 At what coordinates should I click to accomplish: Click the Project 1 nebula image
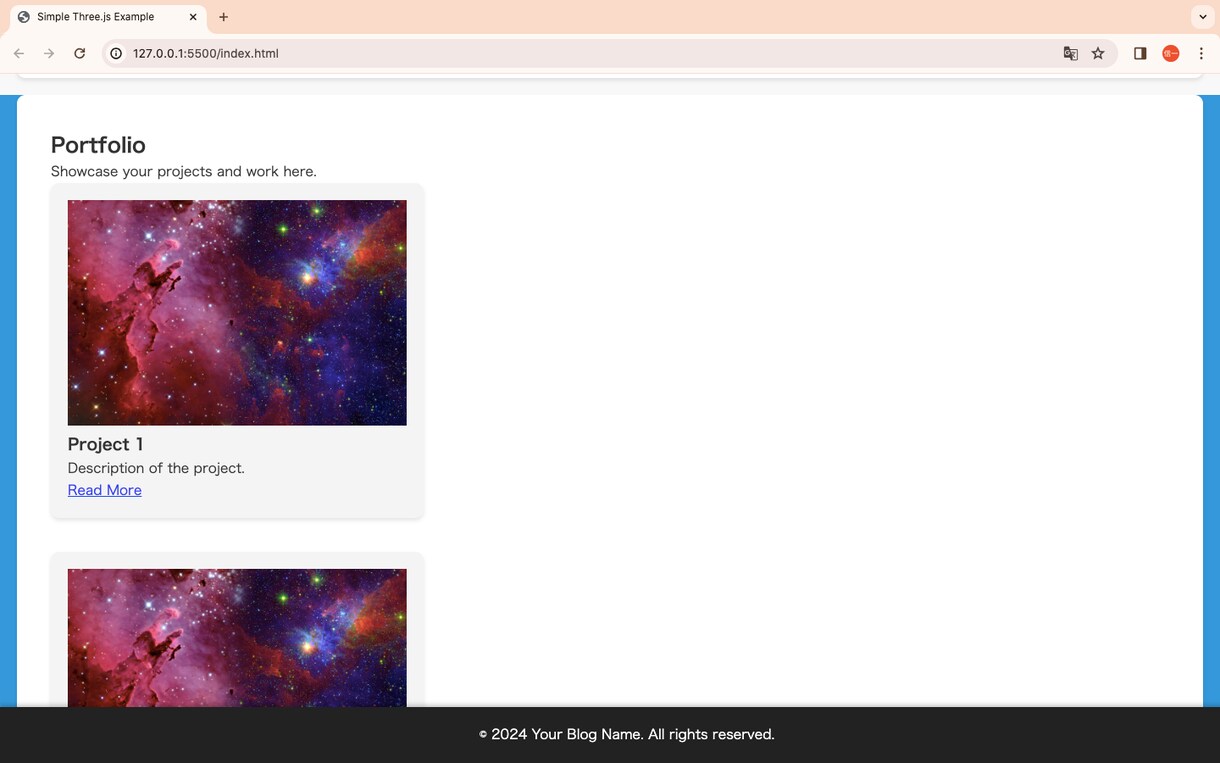(x=237, y=313)
